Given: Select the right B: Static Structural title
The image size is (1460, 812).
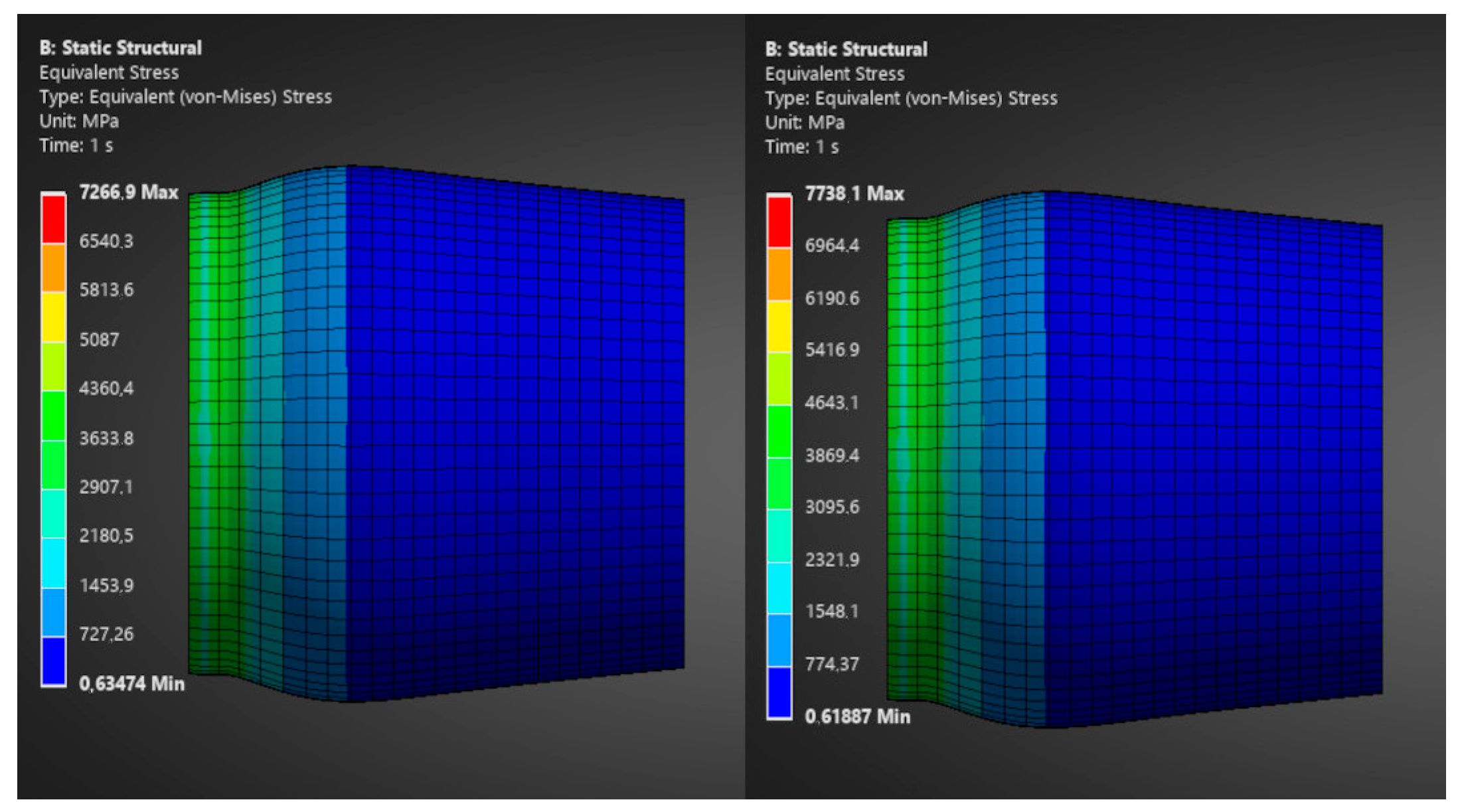Looking at the screenshot, I should 846,49.
